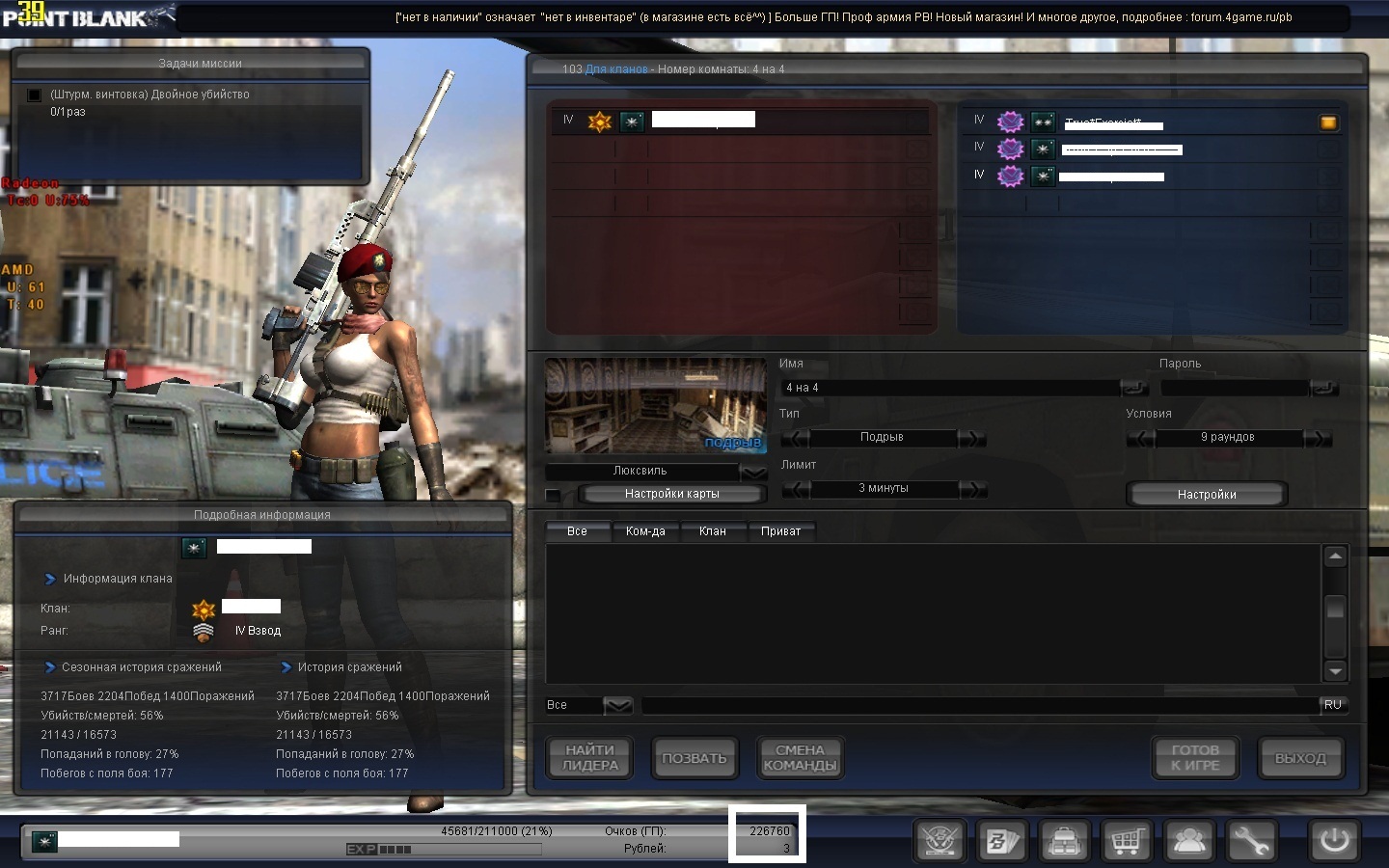Click the chat scrollbar up arrow

[x=1335, y=556]
